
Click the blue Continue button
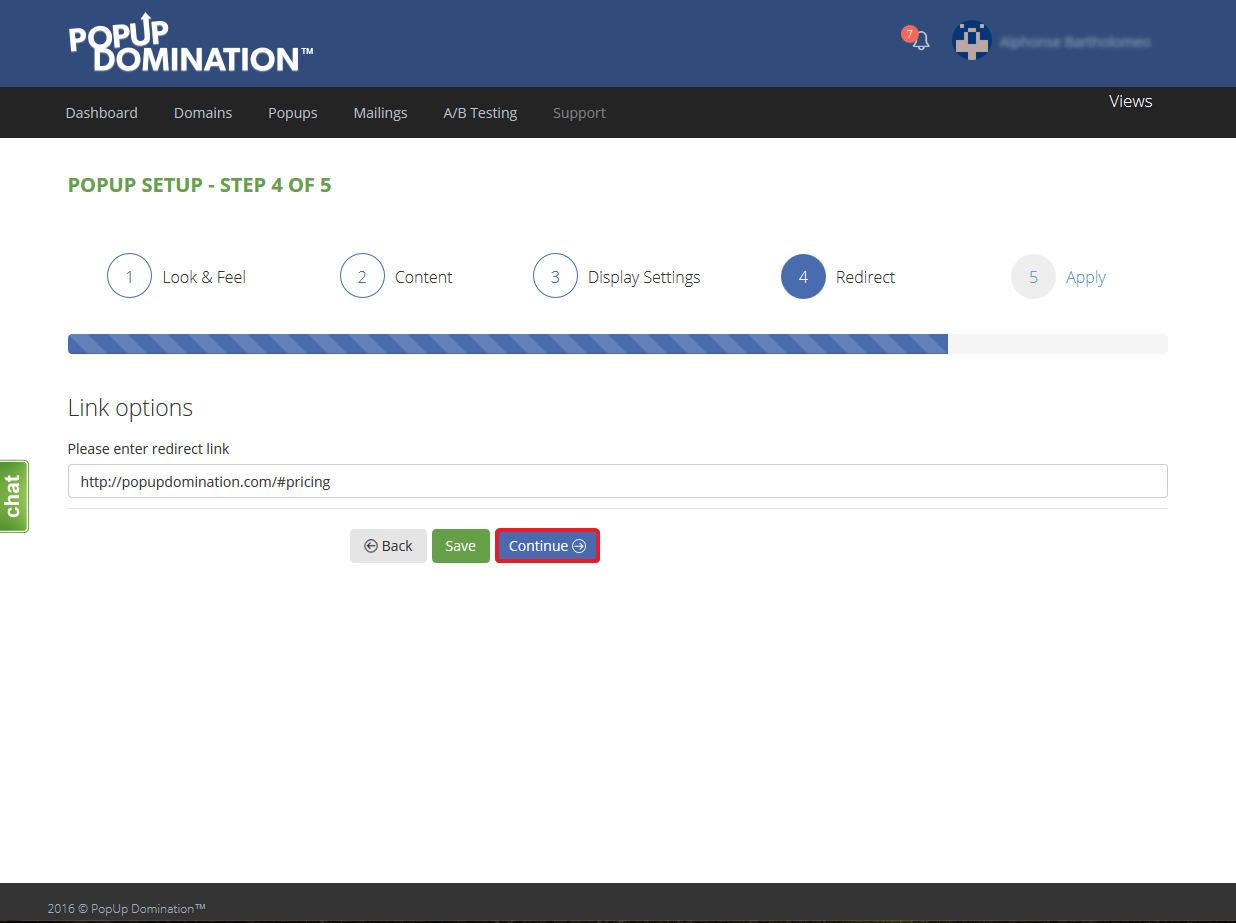(x=547, y=546)
